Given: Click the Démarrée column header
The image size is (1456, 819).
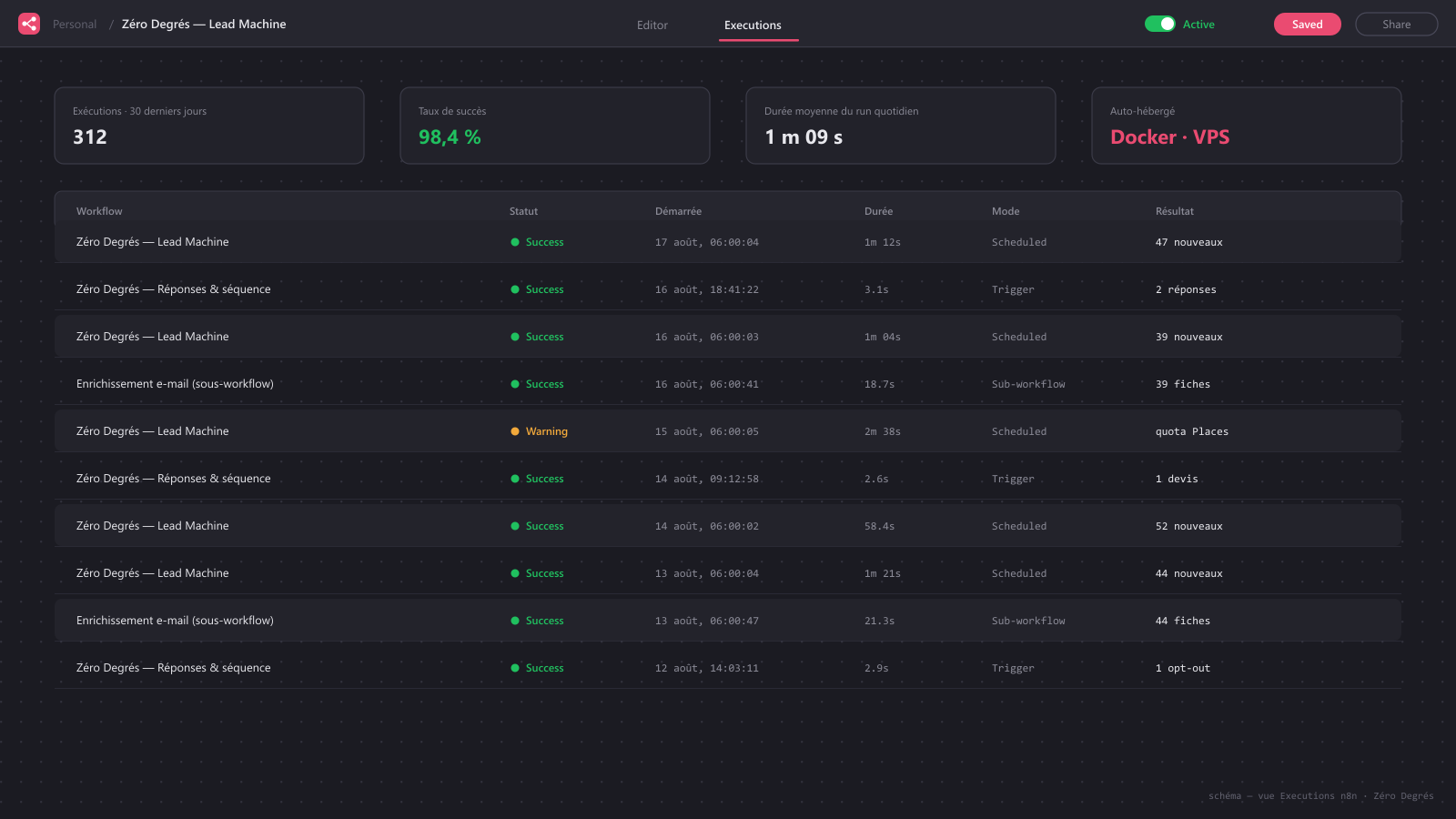Looking at the screenshot, I should pyautogui.click(x=678, y=211).
